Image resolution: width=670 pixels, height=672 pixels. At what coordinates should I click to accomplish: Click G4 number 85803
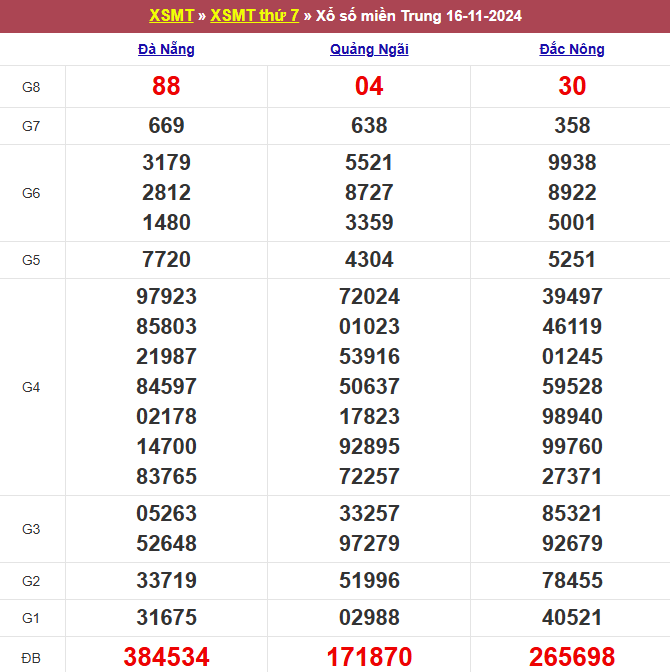tap(166, 326)
